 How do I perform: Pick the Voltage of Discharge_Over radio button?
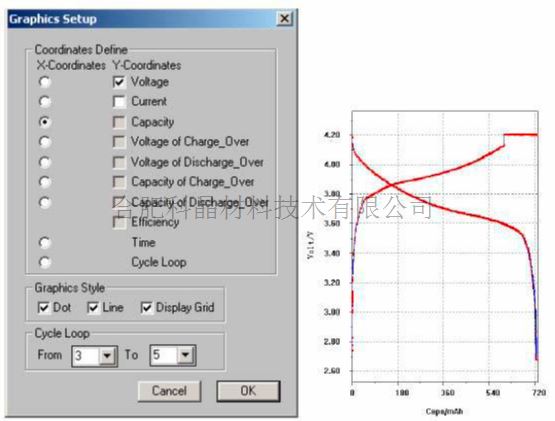coord(45,162)
